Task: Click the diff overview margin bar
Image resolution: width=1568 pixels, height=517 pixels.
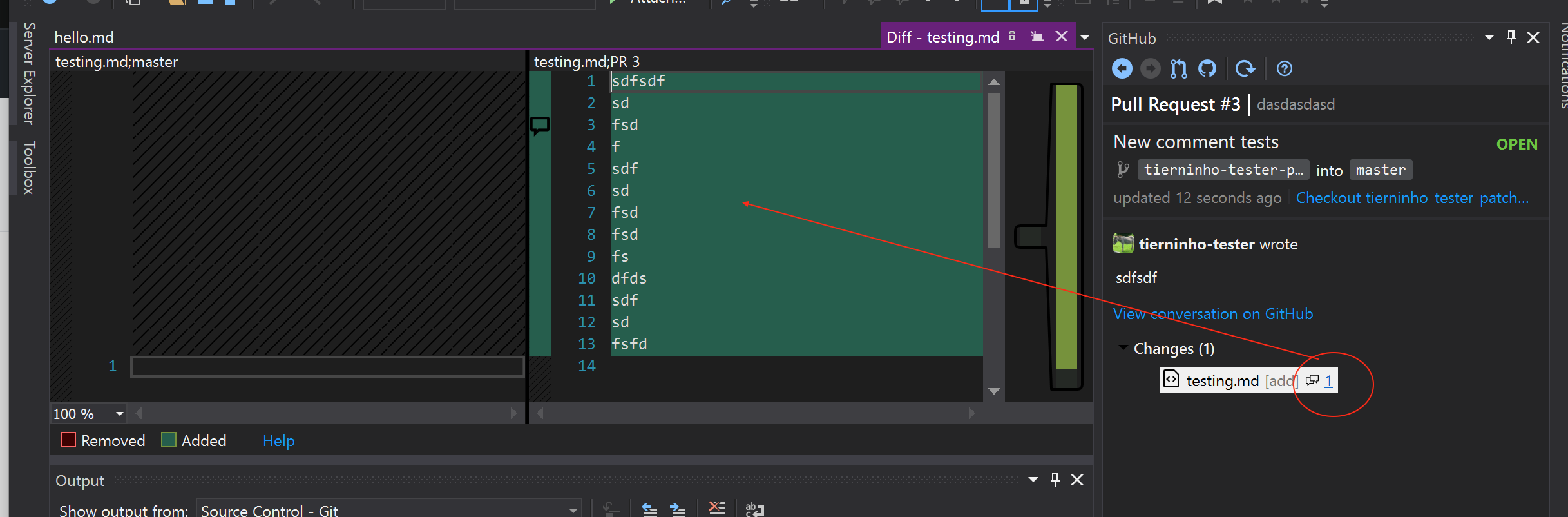Action: point(1067,235)
